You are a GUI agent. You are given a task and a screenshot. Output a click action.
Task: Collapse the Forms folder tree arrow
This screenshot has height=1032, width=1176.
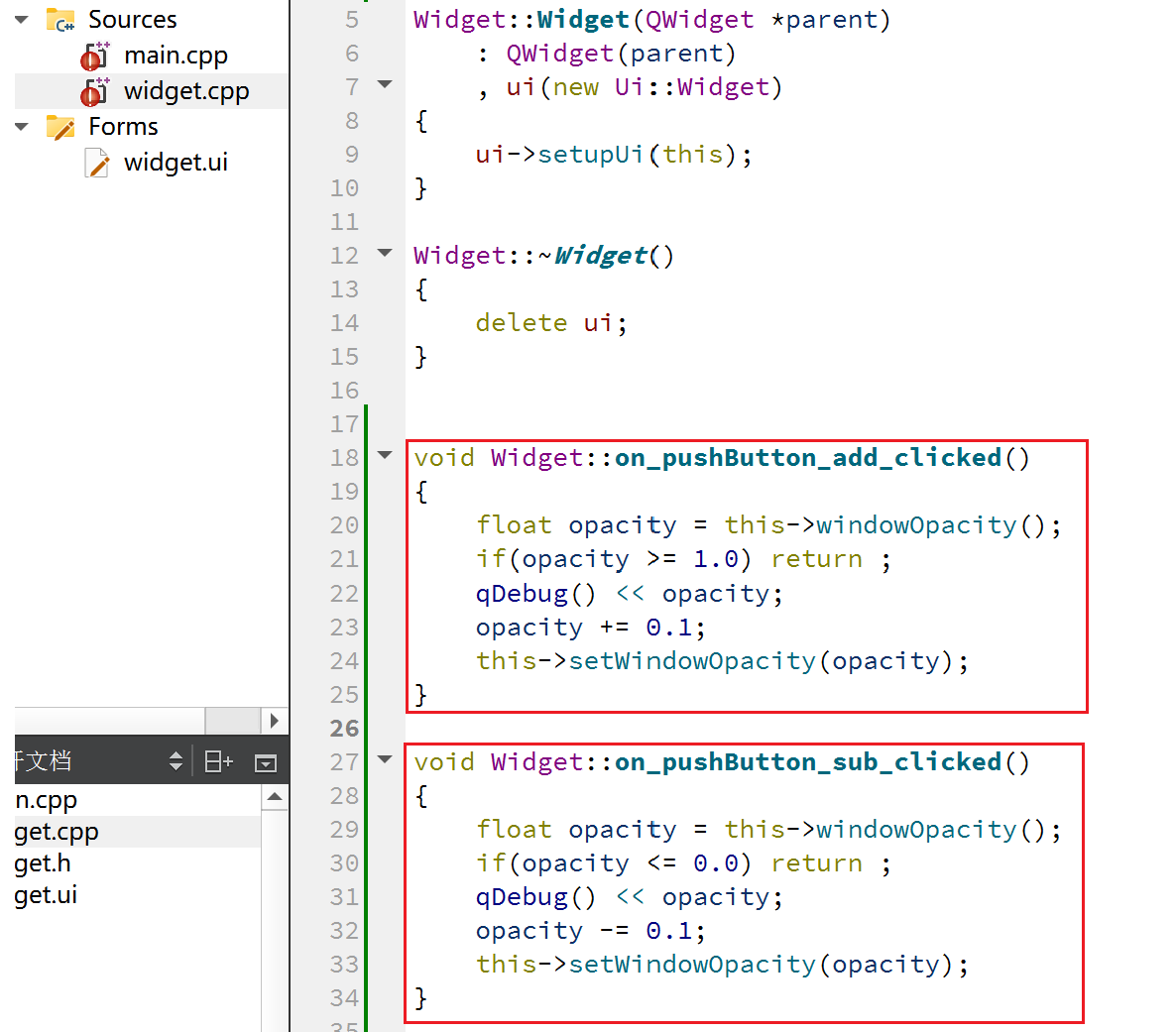coord(22,127)
